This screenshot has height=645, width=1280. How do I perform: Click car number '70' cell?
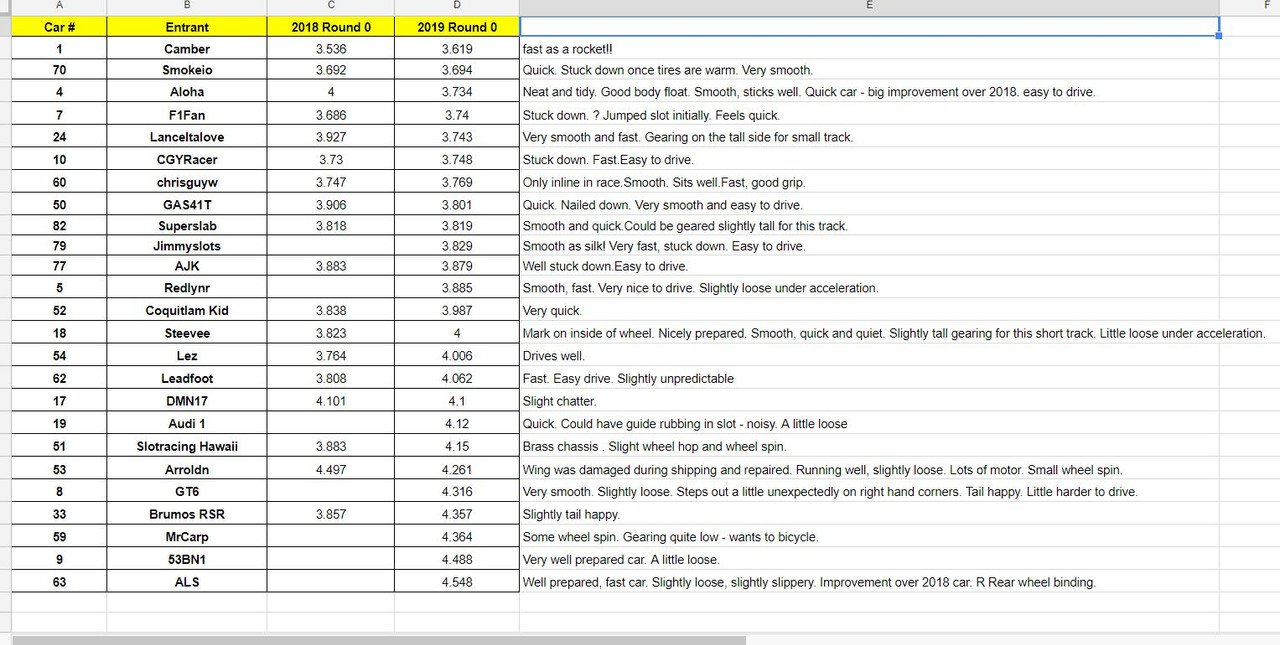59,70
